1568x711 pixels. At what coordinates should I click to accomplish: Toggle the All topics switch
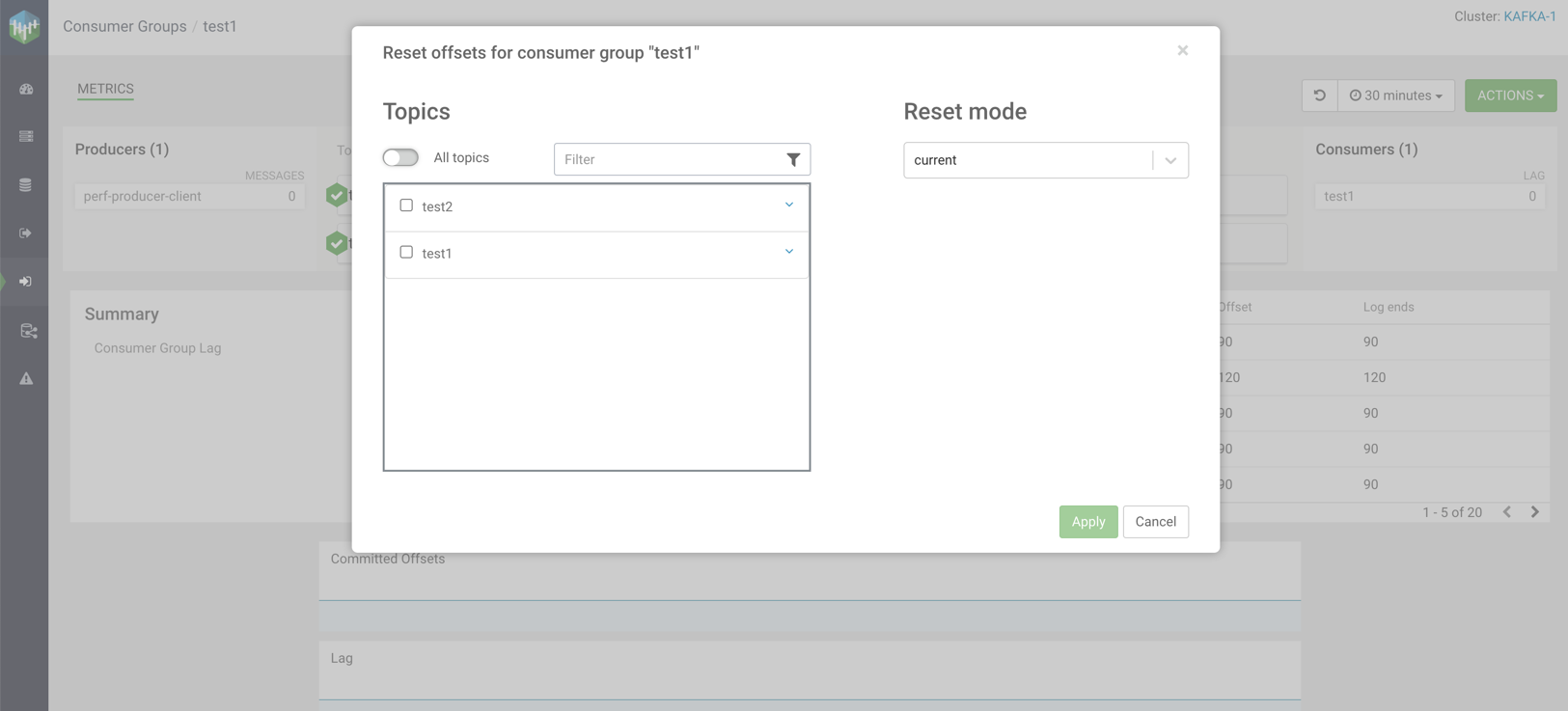tap(400, 158)
